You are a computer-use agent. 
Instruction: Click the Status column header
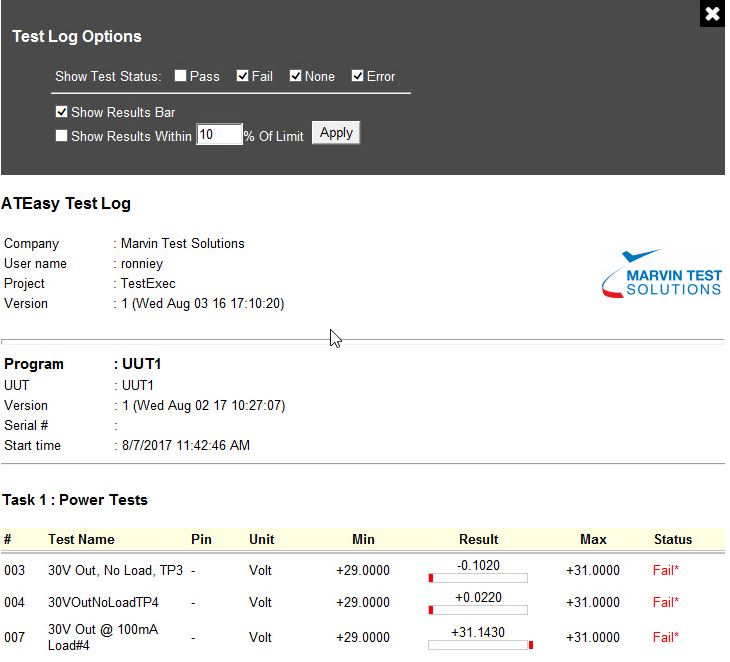[x=673, y=539]
